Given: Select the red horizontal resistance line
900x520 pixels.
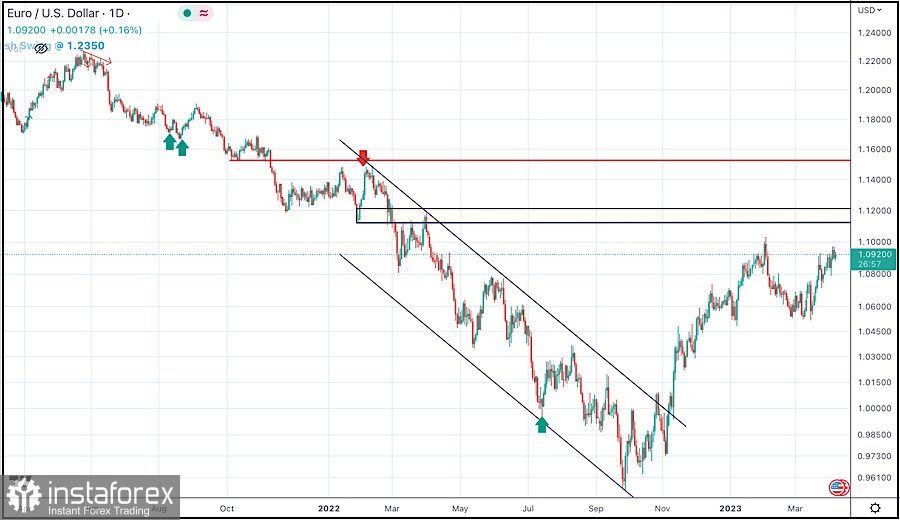Looking at the screenshot, I should [x=540, y=160].
